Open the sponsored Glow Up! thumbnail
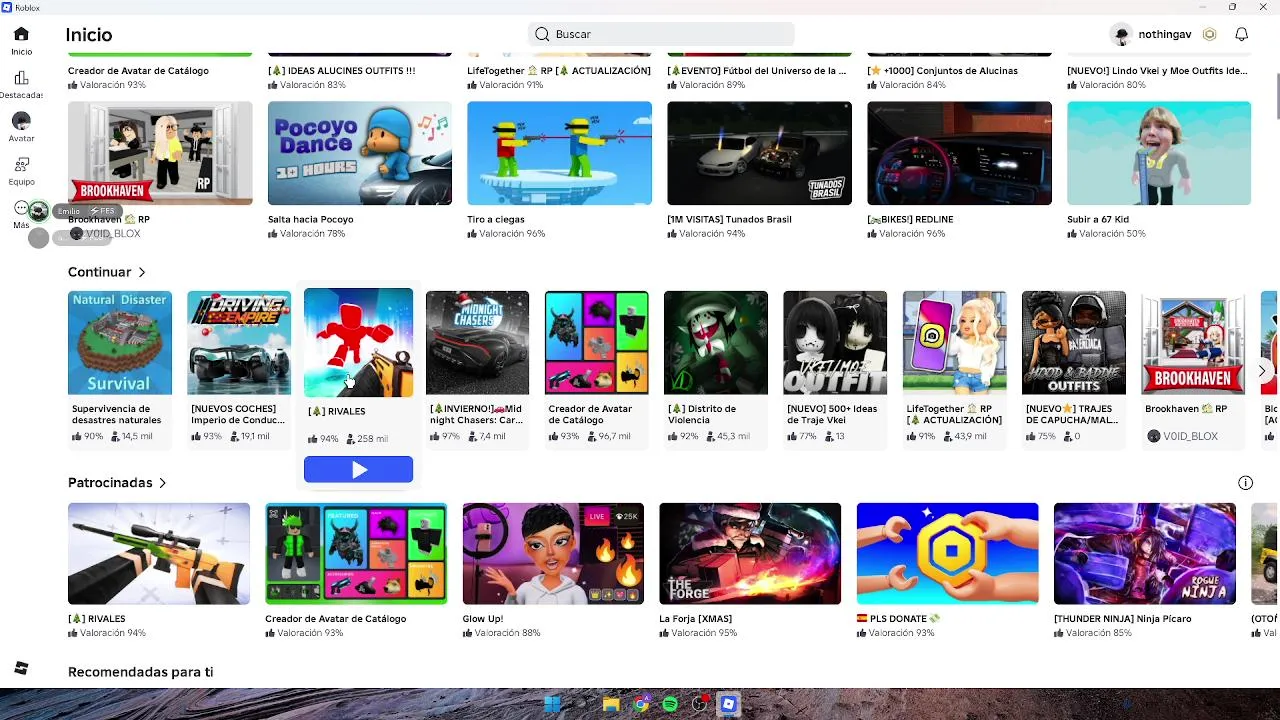 point(553,554)
